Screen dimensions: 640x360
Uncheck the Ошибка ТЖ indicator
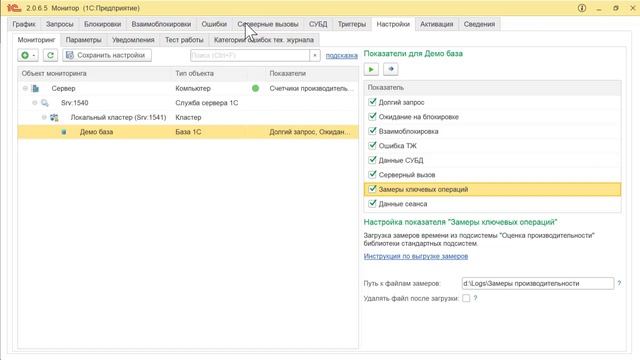(x=372, y=146)
